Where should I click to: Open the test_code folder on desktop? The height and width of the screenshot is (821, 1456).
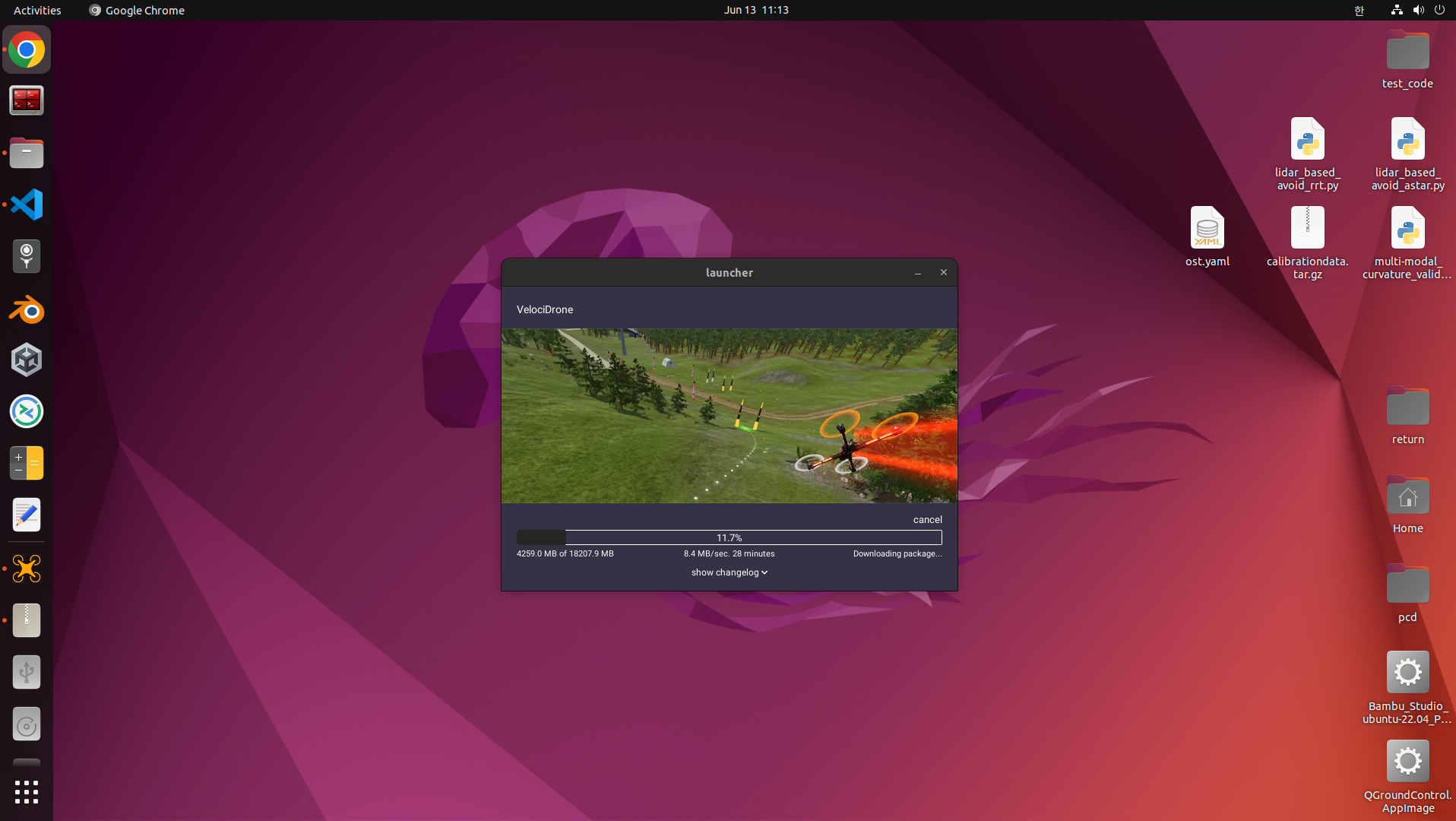[1407, 61]
